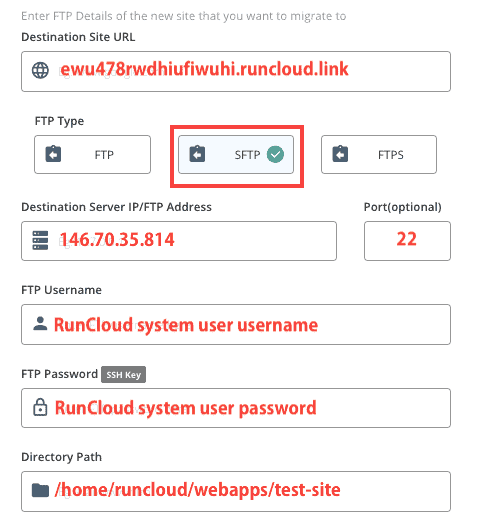
Task: Focus the Directory Path input
Action: 236,491
